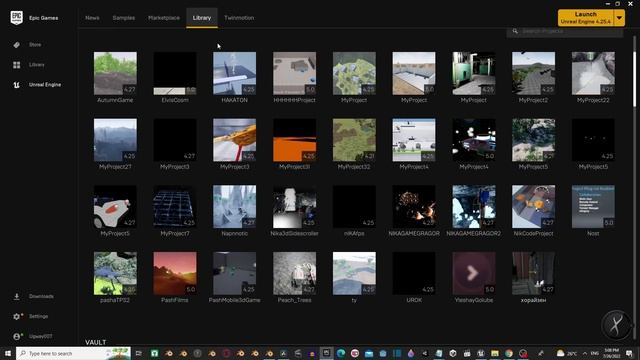Click the NIKAGAMEGRAGOR project name
Screen dimensions: 640x360
[414, 233]
